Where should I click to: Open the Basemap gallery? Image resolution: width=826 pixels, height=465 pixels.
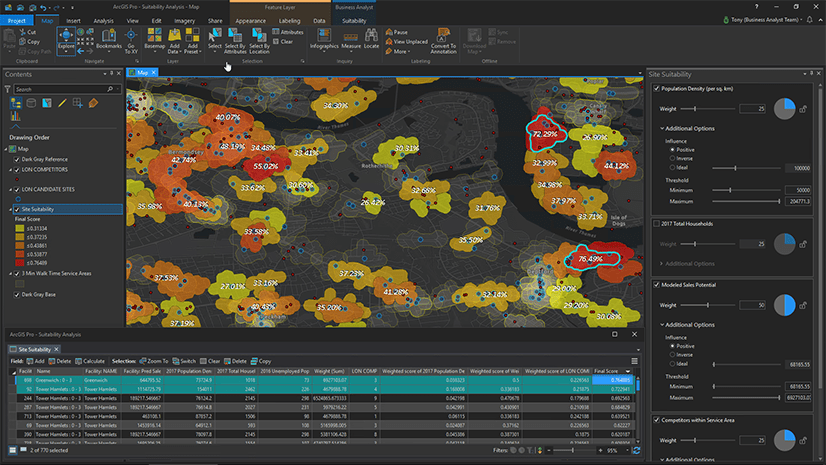154,41
